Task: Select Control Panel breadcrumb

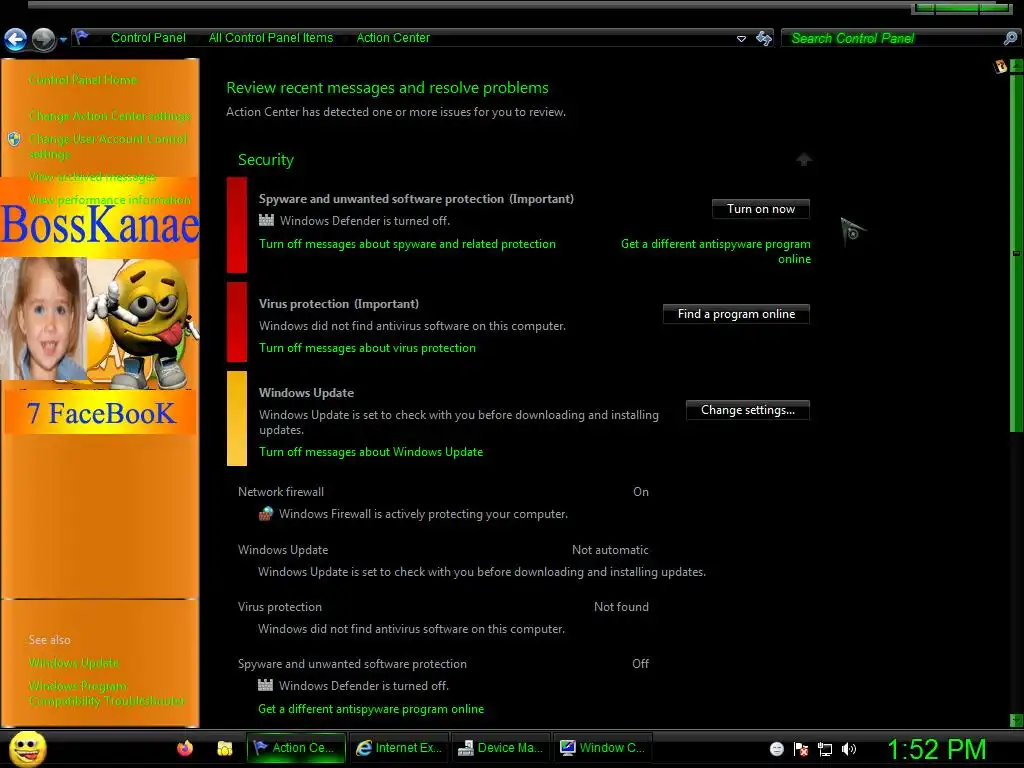Action: pos(148,38)
